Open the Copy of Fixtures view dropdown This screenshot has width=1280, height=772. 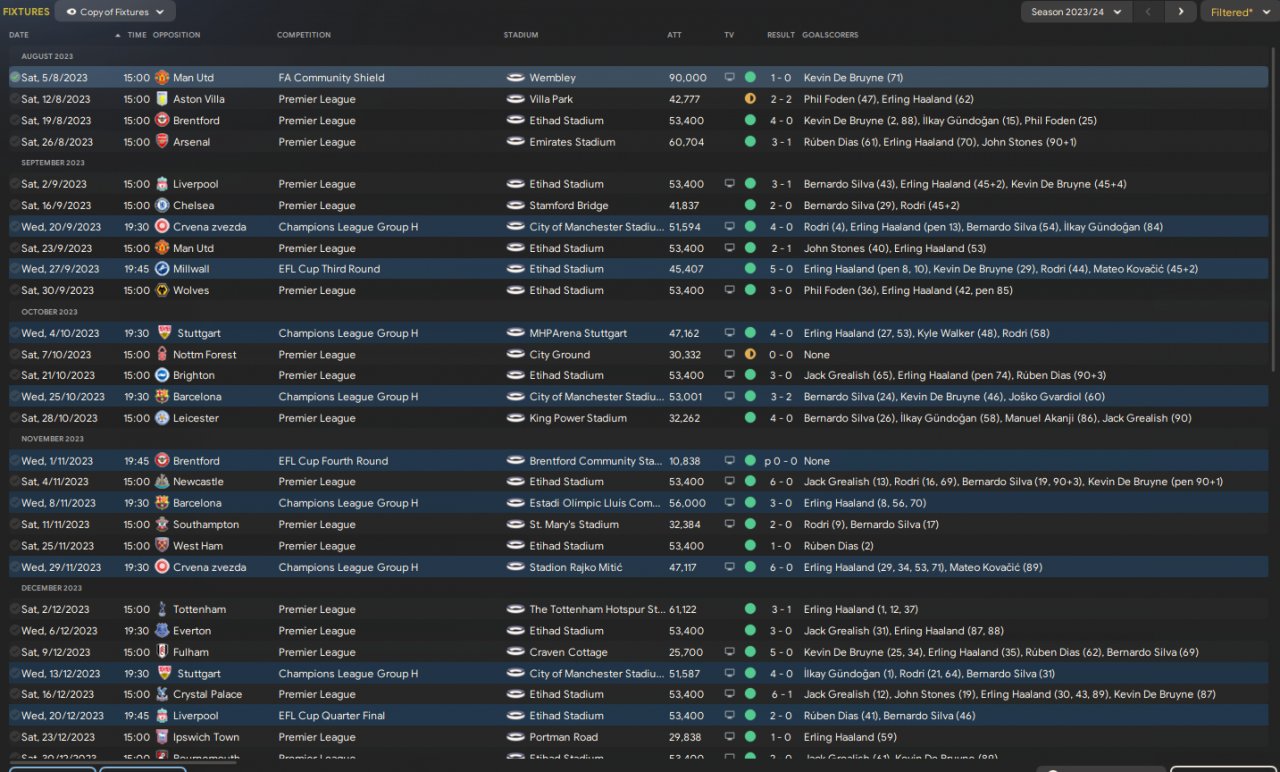116,12
